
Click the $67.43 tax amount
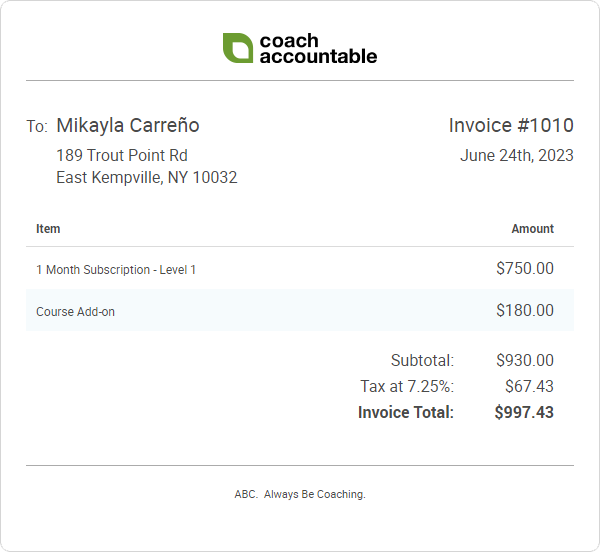(x=529, y=386)
